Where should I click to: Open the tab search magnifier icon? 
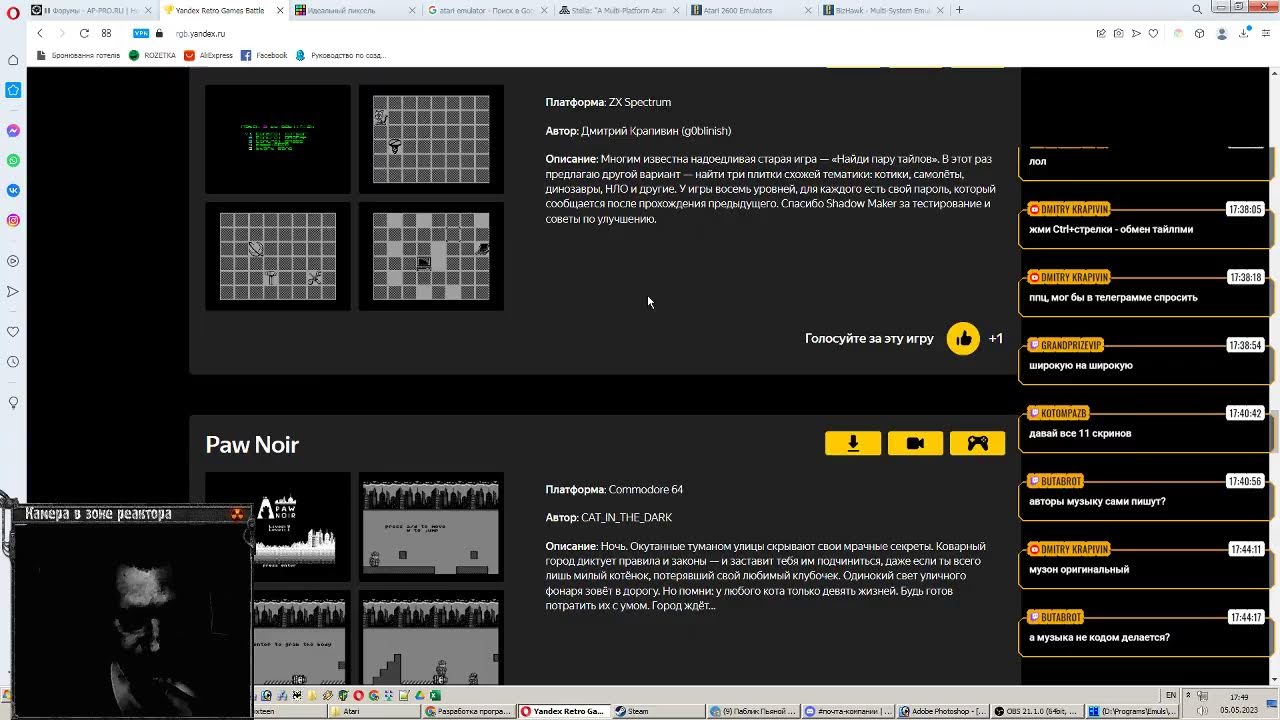click(x=1197, y=10)
